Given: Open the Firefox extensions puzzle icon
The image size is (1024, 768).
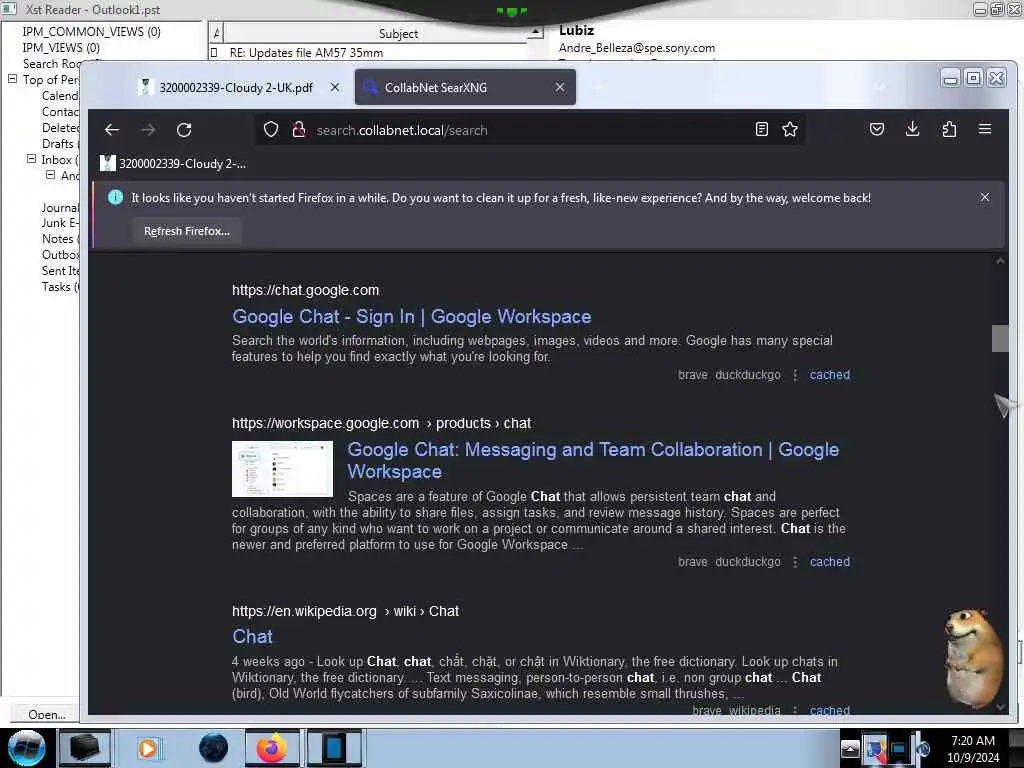Looking at the screenshot, I should click(949, 129).
